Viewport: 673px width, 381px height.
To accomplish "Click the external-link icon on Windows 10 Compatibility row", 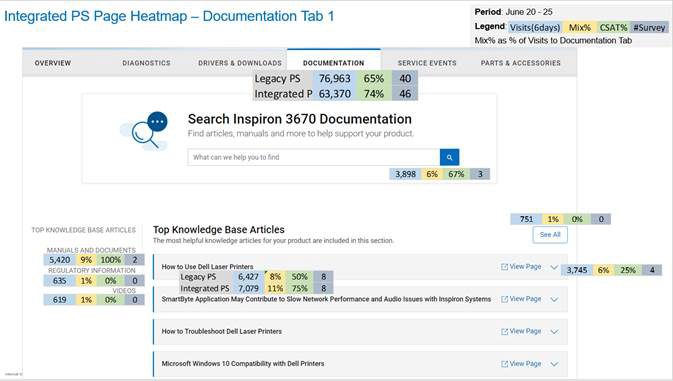I will coord(504,364).
